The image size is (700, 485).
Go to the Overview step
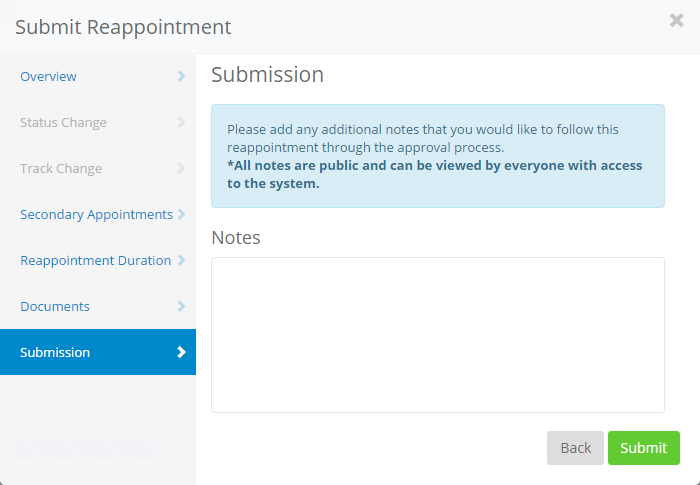[x=48, y=77]
